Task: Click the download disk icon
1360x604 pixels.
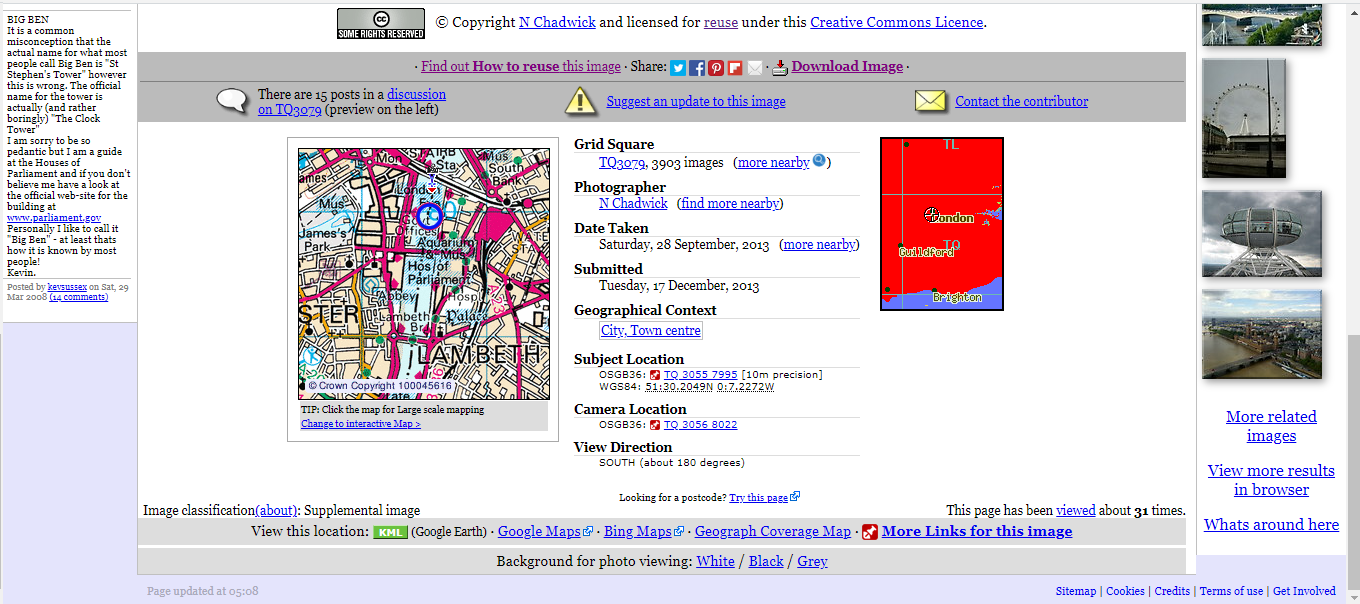Action: [x=780, y=68]
